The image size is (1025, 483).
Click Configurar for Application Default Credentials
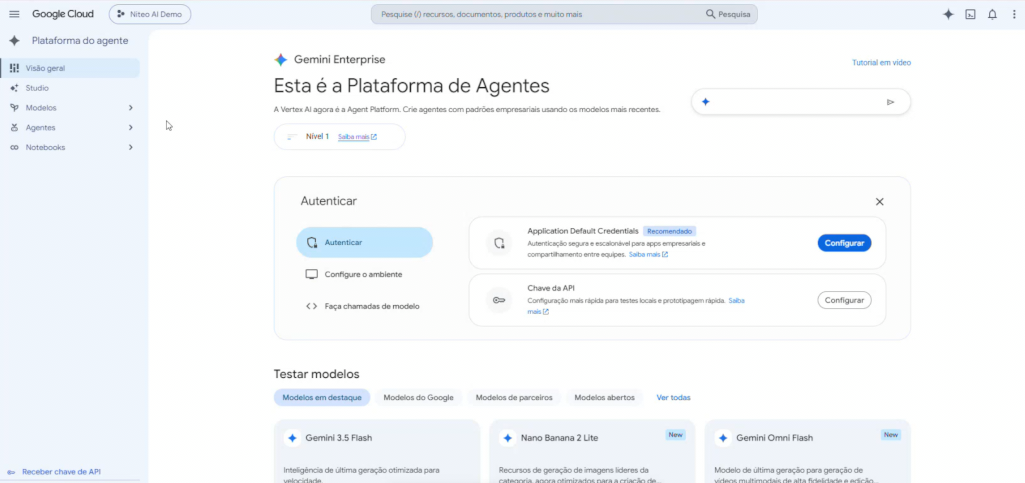(x=844, y=243)
